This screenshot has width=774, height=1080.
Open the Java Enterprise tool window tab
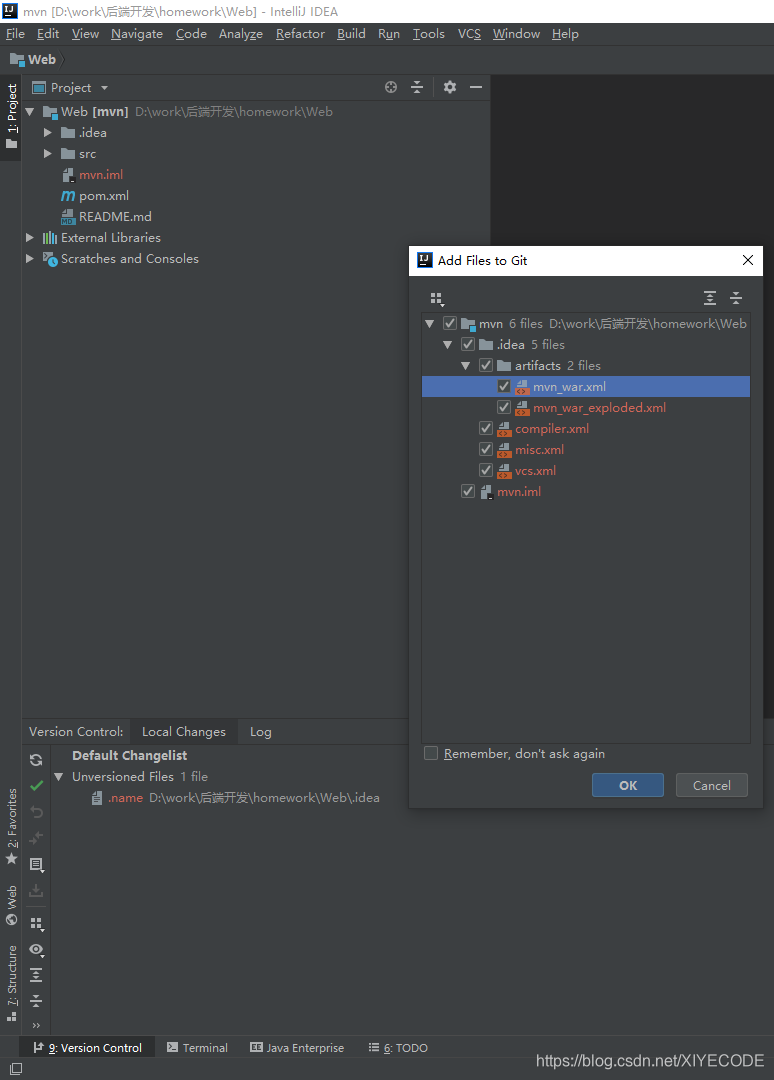(x=297, y=1048)
